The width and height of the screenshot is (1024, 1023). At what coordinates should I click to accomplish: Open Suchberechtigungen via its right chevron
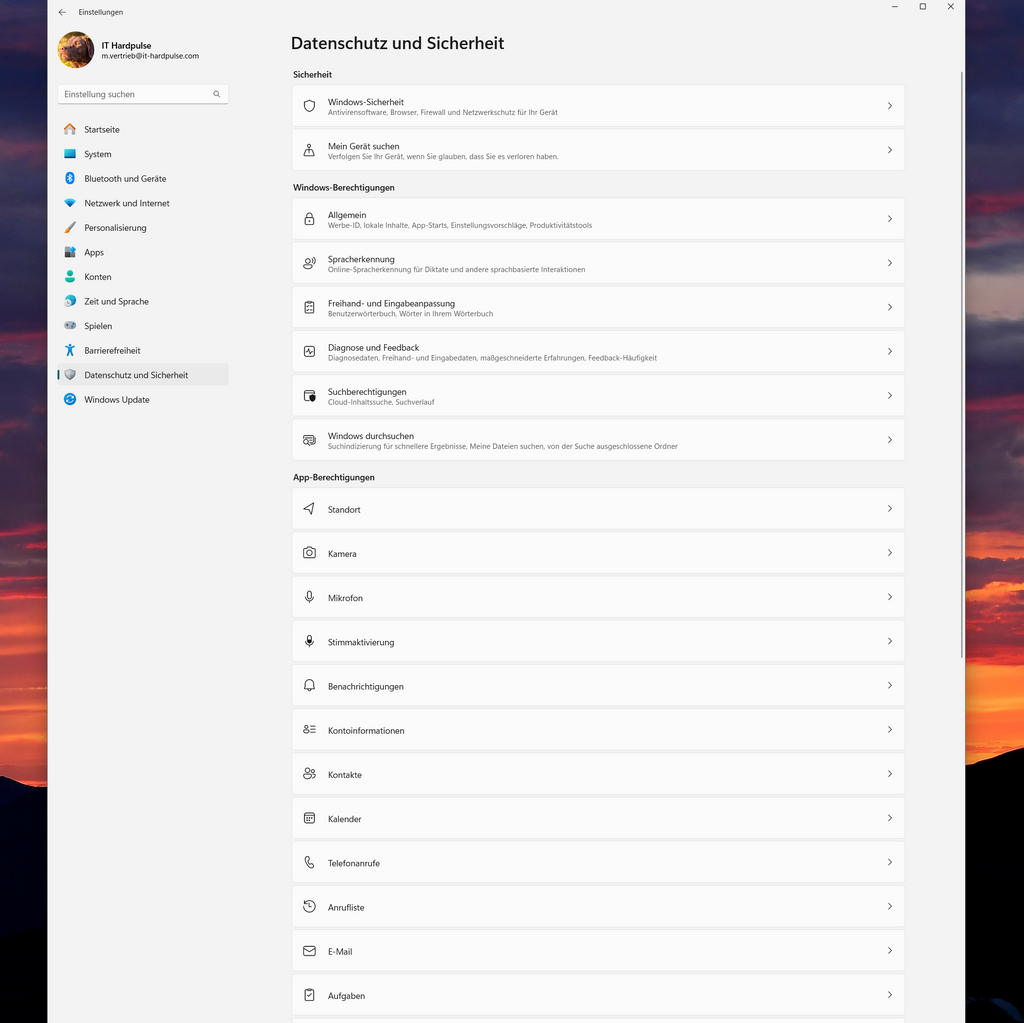click(x=889, y=396)
